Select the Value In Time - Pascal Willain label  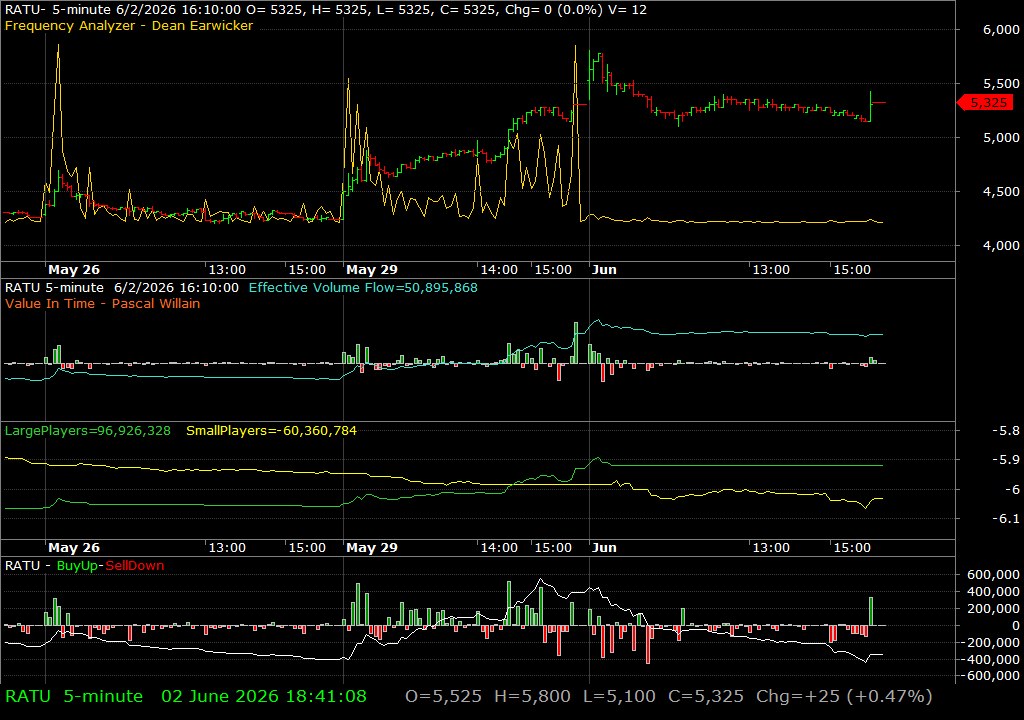pos(103,303)
